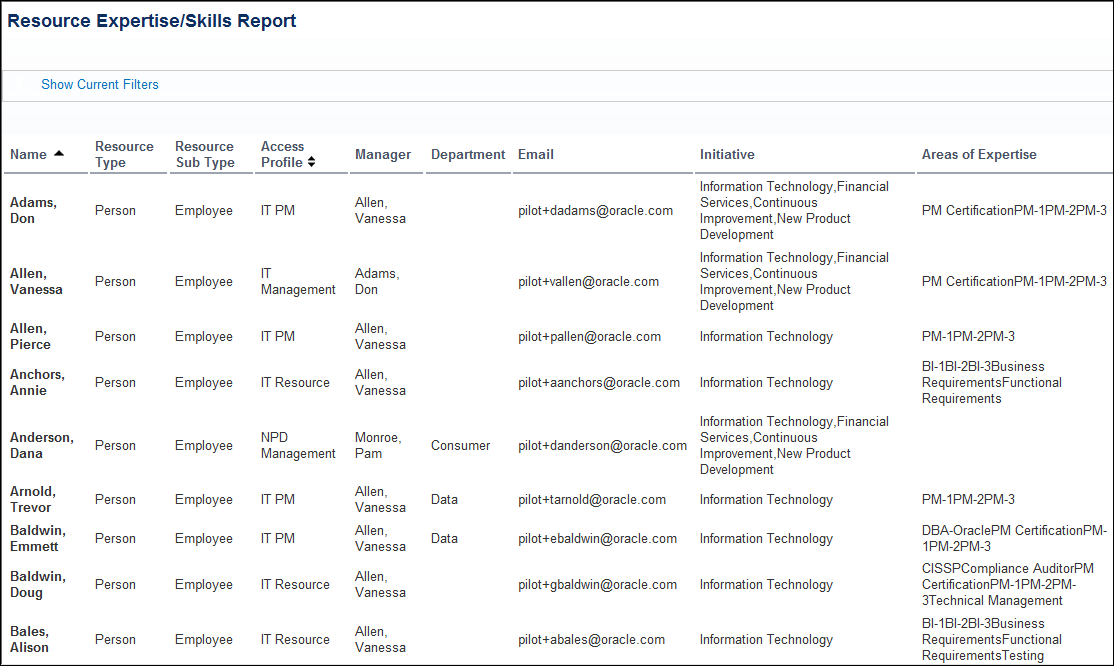This screenshot has width=1114, height=666.
Task: Click email pilot+dadams@oracle.com
Action: [x=595, y=210]
